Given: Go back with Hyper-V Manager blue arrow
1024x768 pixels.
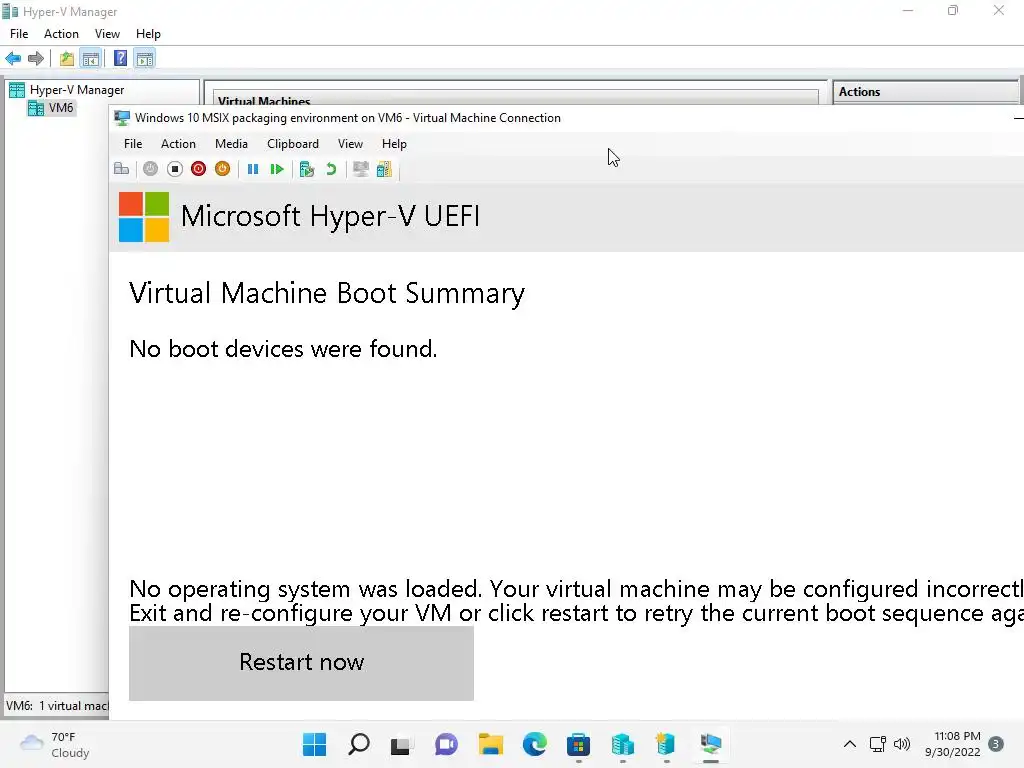Looking at the screenshot, I should (13, 59).
